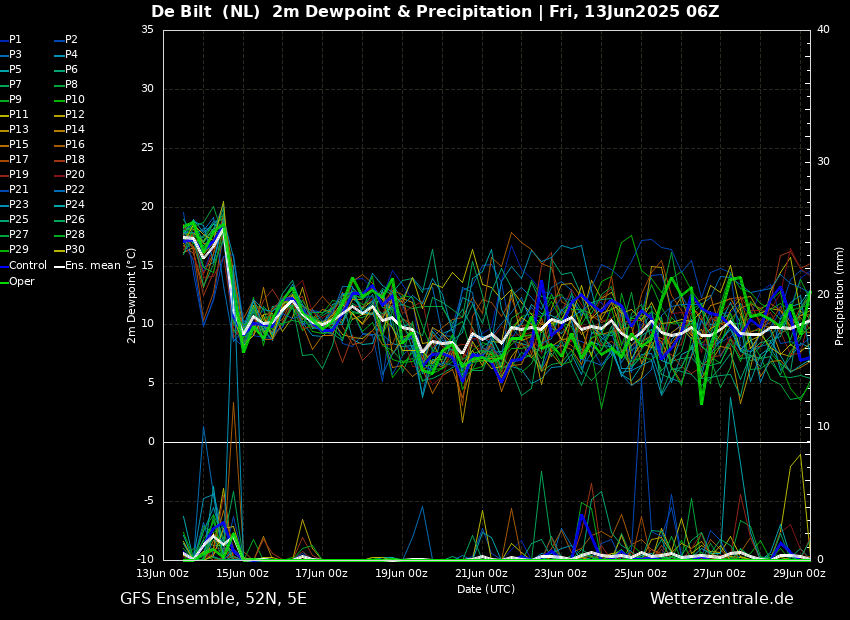Screen dimensions: 850x620
Task: Click the 35 value on dewpoint axis
Action: (147, 30)
